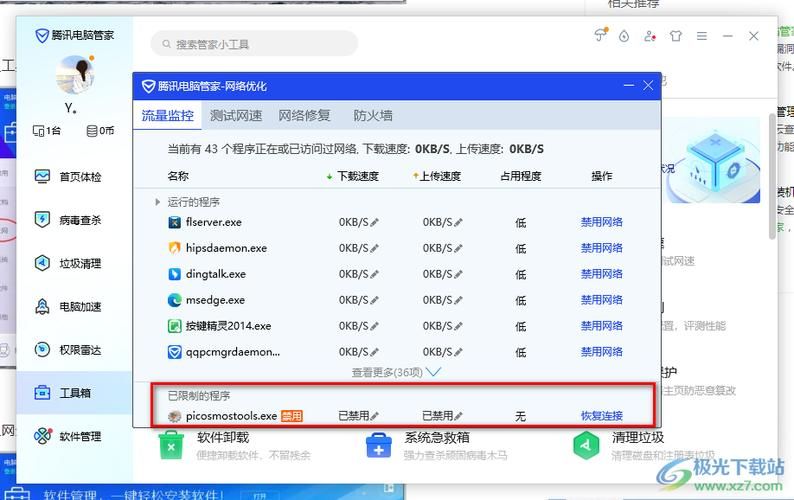
Task: Edit upload speed limit of flserver.exe
Action: (458, 222)
